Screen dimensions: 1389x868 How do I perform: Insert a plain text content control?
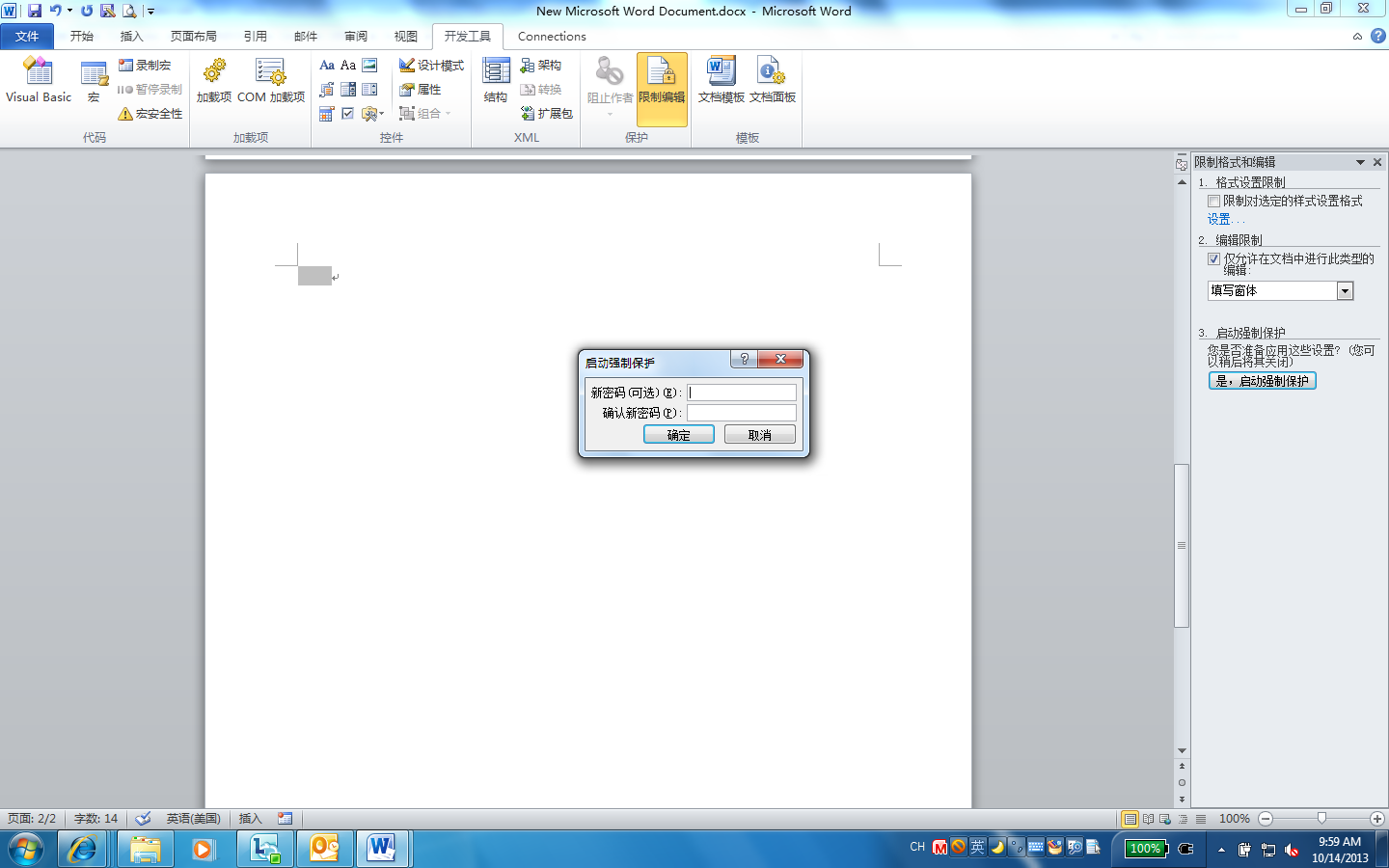[348, 65]
